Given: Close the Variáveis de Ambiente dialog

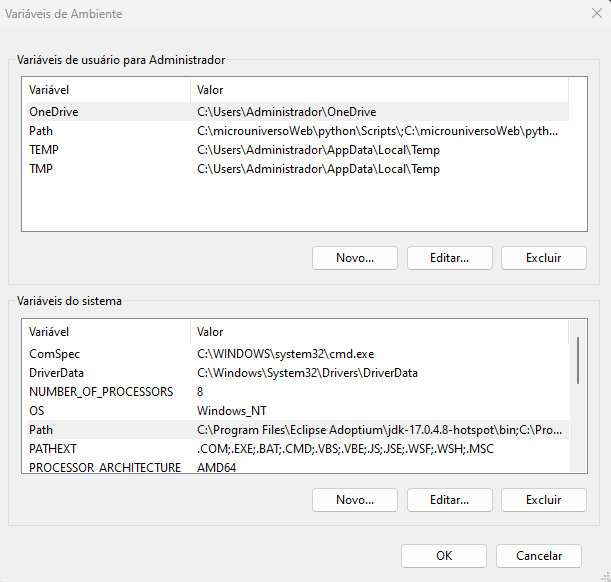Looking at the screenshot, I should coord(597,14).
